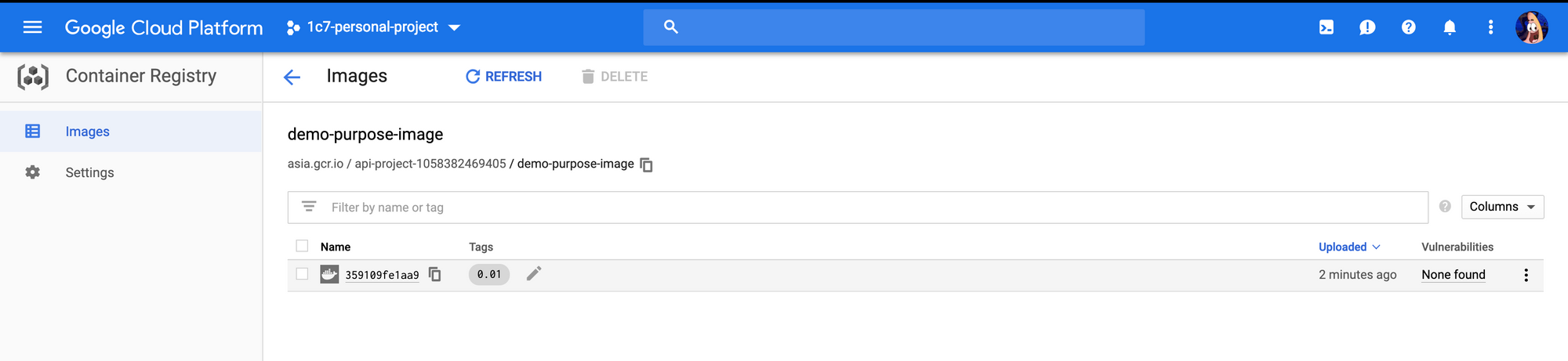Open the 1c7-personal-project project selector

tap(373, 27)
